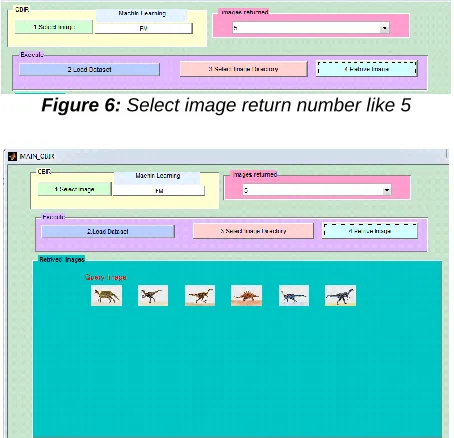Click '1 Select Image' in the top Figure 6 panel
This screenshot has height=438, width=454.
pos(54,27)
